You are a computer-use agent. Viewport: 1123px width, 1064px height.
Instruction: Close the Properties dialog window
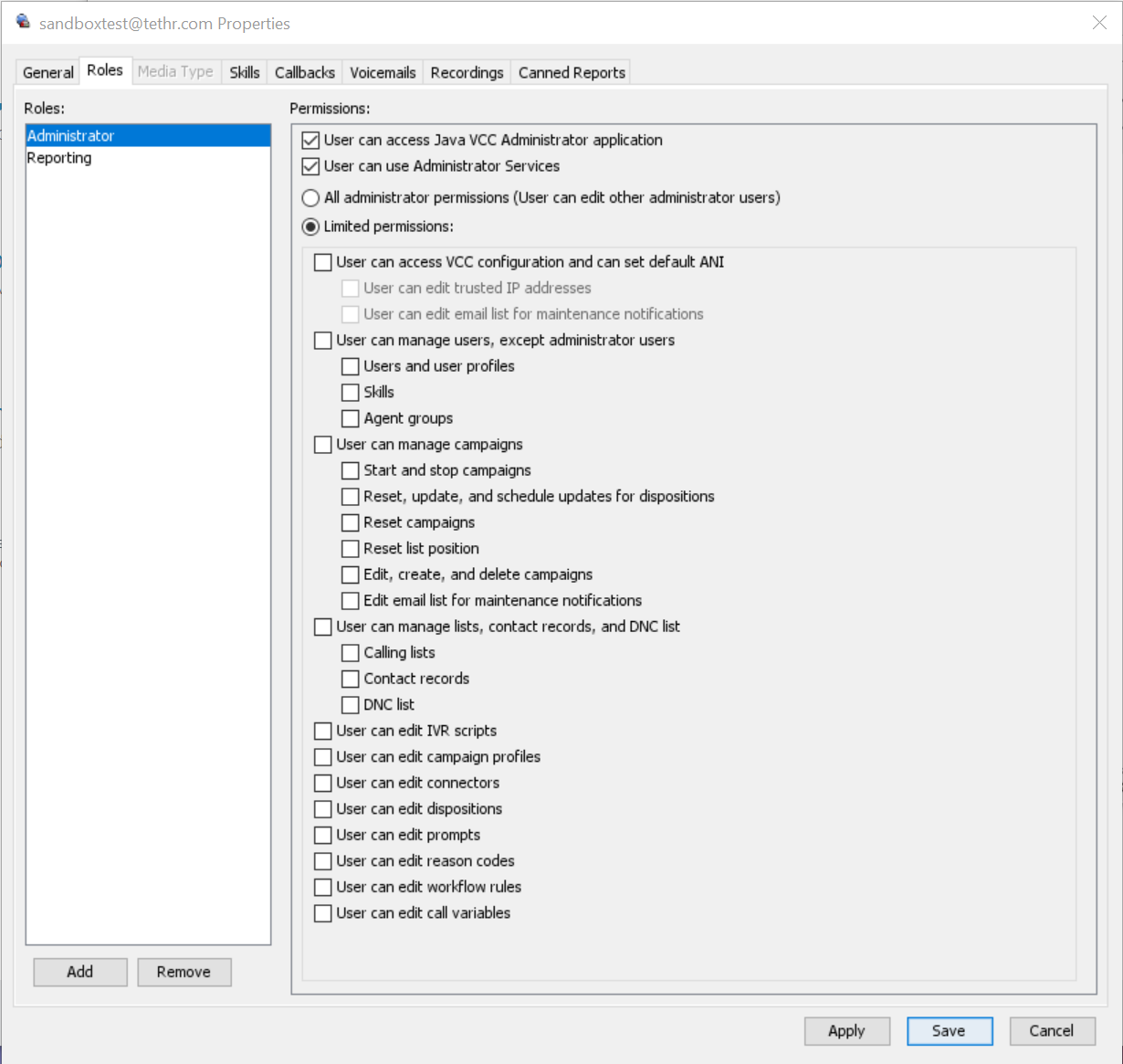(x=1099, y=23)
